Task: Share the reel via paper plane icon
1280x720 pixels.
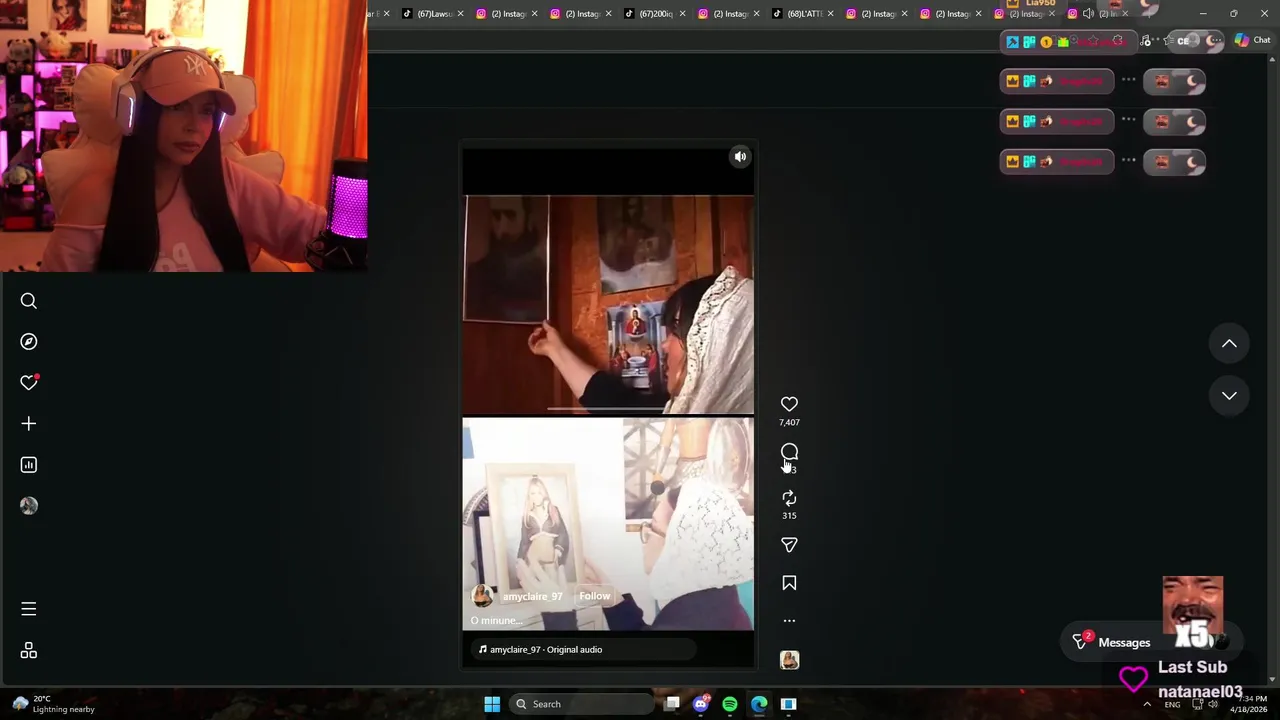Action: (x=789, y=545)
